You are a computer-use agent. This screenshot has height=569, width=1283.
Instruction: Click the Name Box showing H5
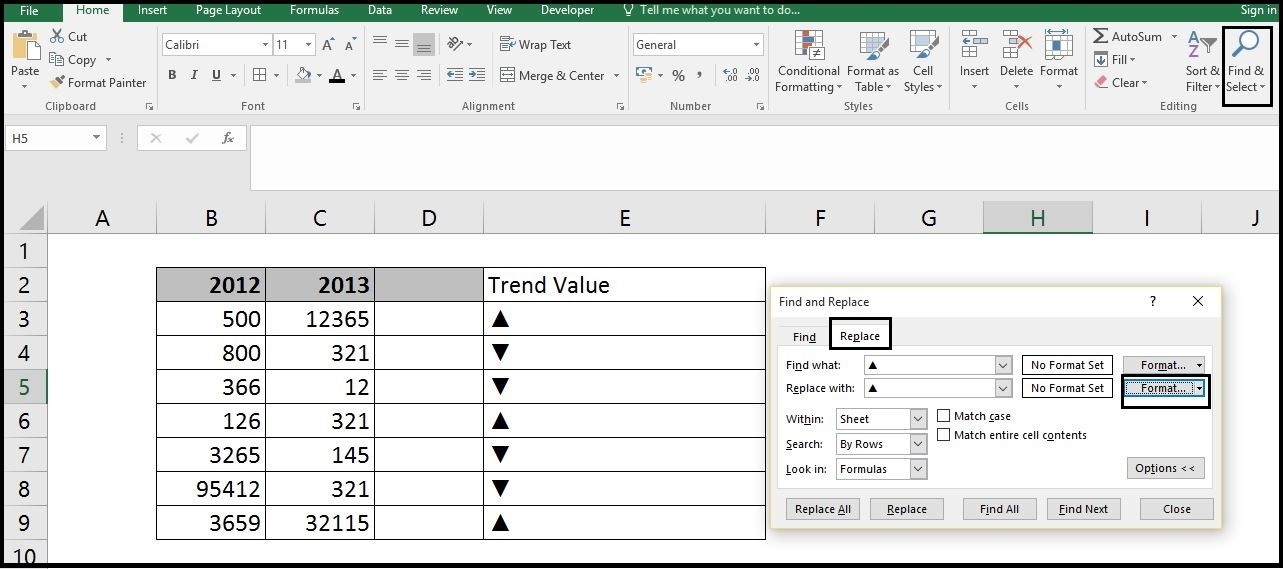(48, 138)
